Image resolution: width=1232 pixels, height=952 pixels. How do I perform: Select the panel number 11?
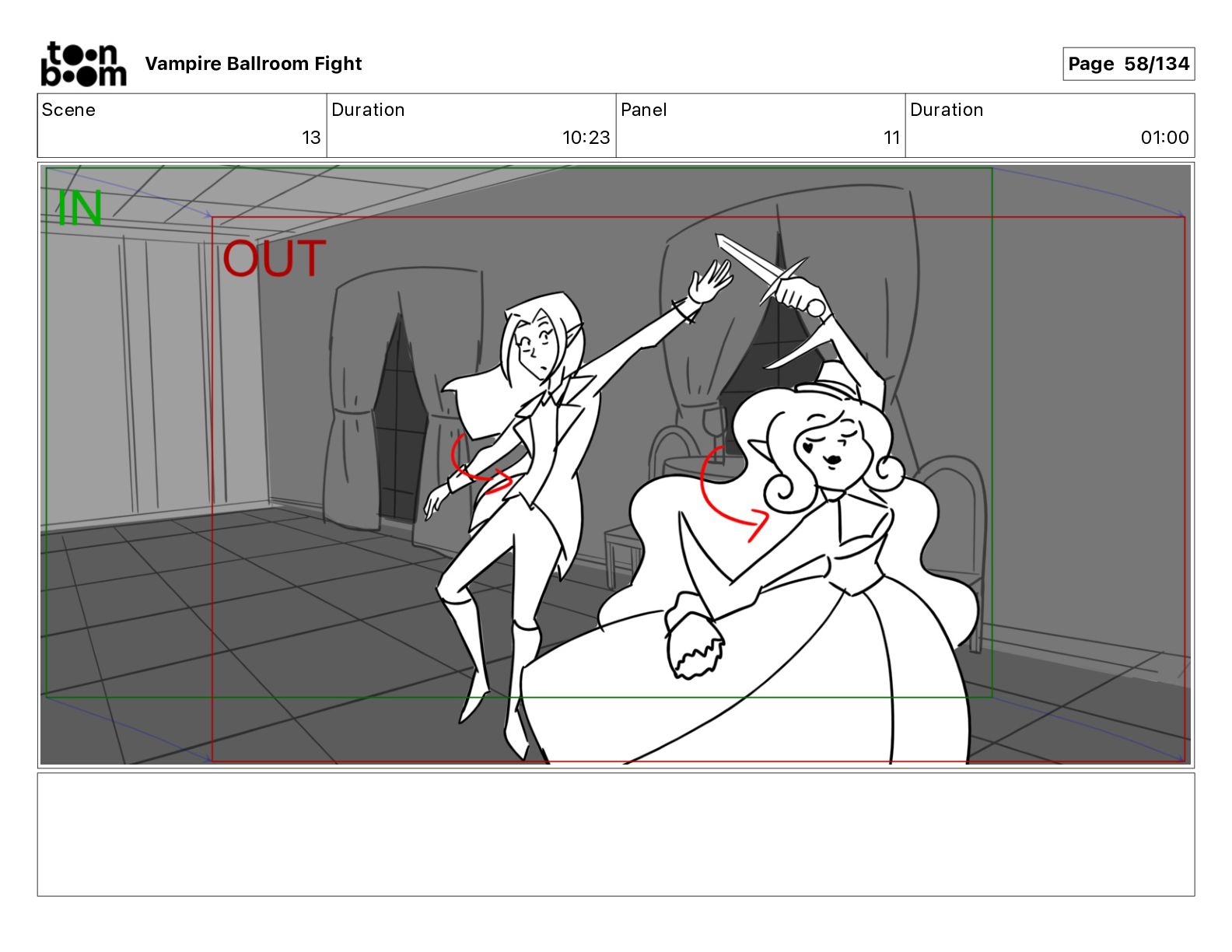click(892, 138)
